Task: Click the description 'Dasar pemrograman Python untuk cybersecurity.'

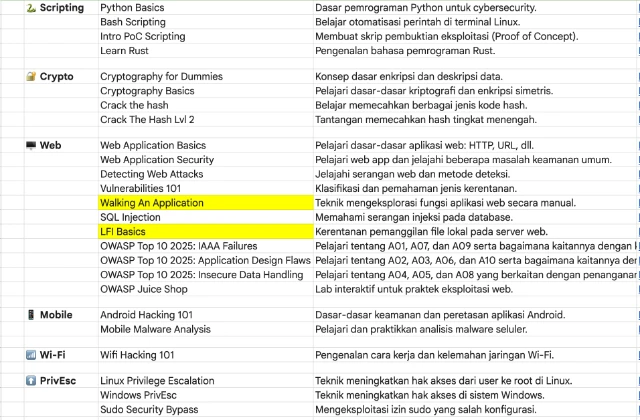Action: pos(426,8)
